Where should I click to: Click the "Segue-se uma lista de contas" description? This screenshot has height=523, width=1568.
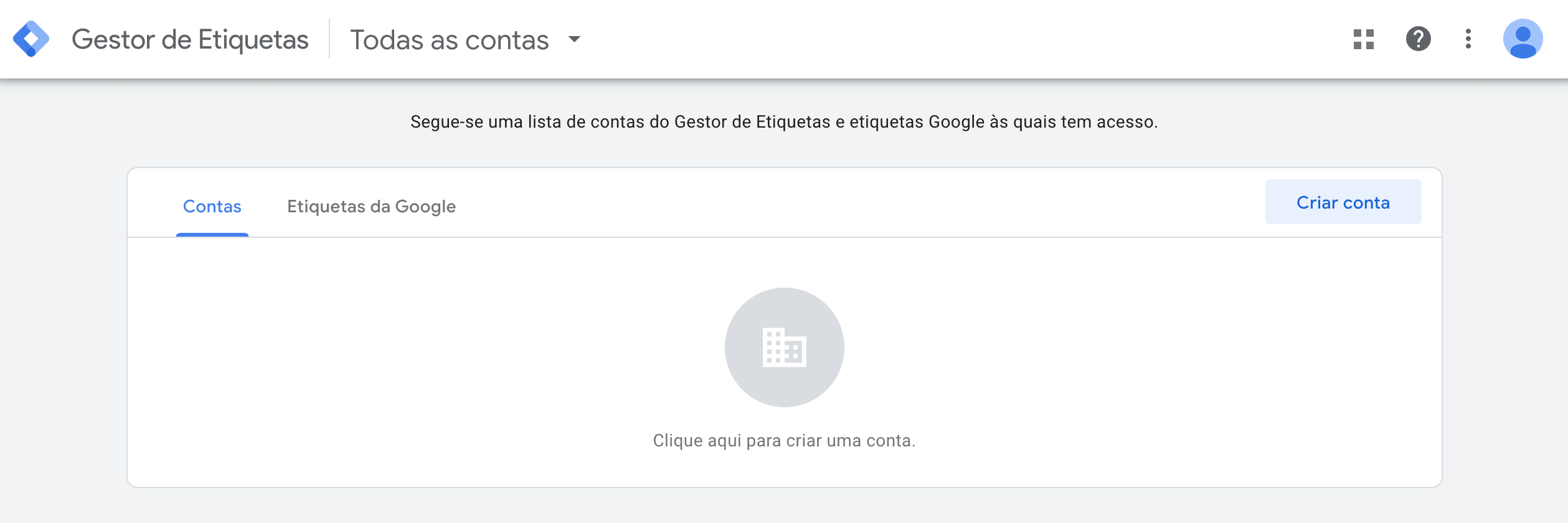click(784, 122)
